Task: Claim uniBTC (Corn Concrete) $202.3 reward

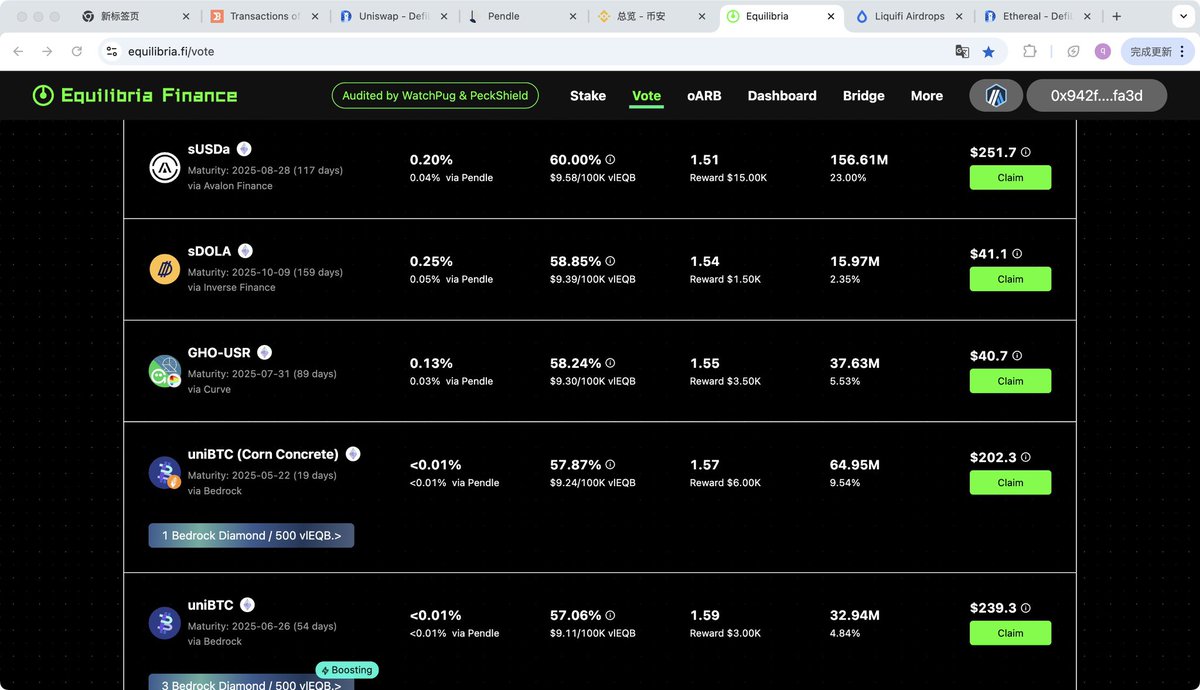Action: [x=1010, y=483]
